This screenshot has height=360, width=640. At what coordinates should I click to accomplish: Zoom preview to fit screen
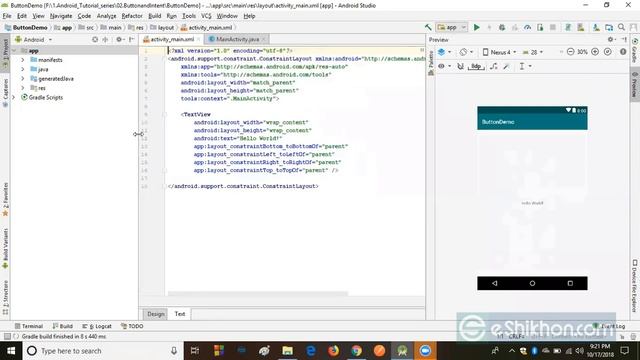[608, 52]
